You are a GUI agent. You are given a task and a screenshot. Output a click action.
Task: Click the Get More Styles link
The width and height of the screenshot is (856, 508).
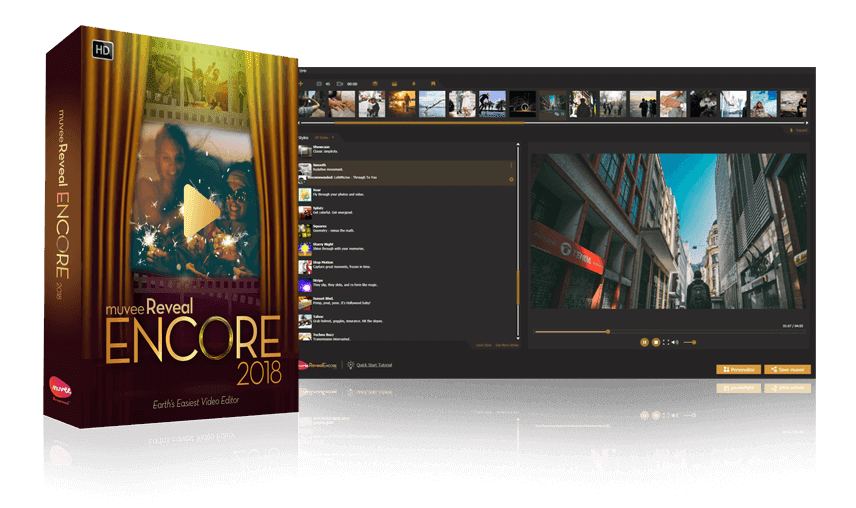click(x=507, y=345)
